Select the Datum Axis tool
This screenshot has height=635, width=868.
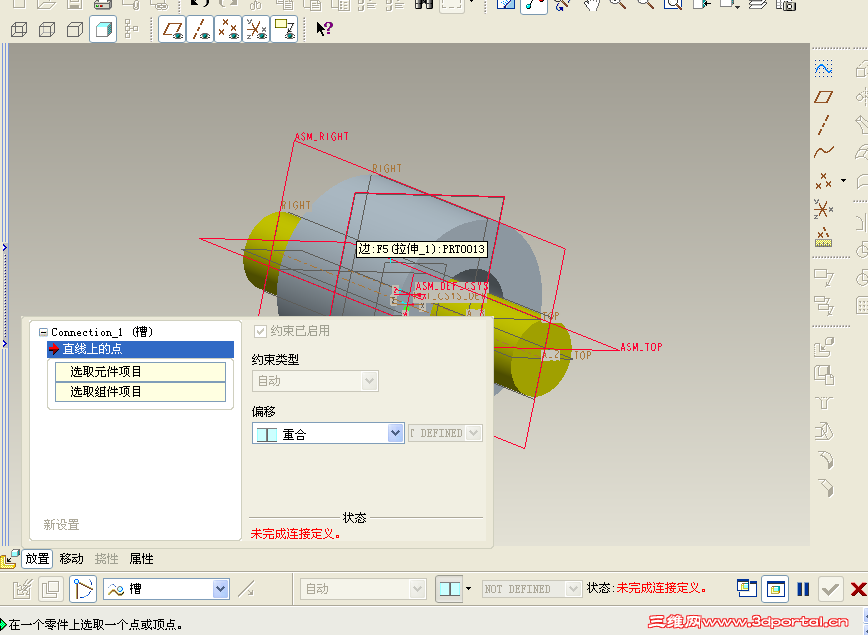(824, 125)
